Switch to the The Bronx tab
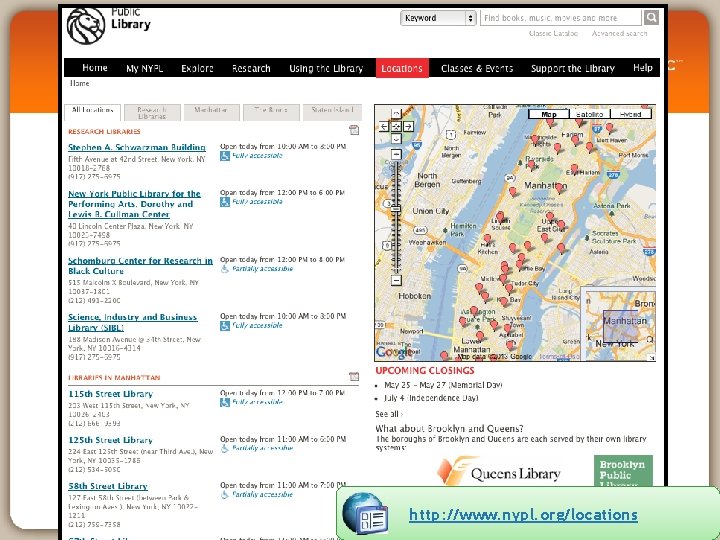Image resolution: width=720 pixels, height=540 pixels. pyautogui.click(x=271, y=112)
